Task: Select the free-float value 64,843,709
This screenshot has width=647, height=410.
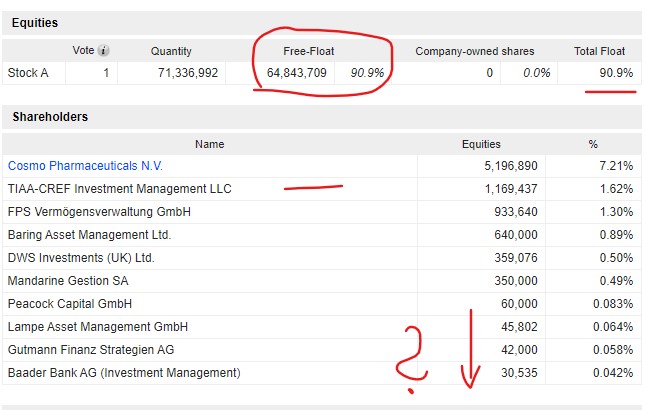Action: coord(296,73)
